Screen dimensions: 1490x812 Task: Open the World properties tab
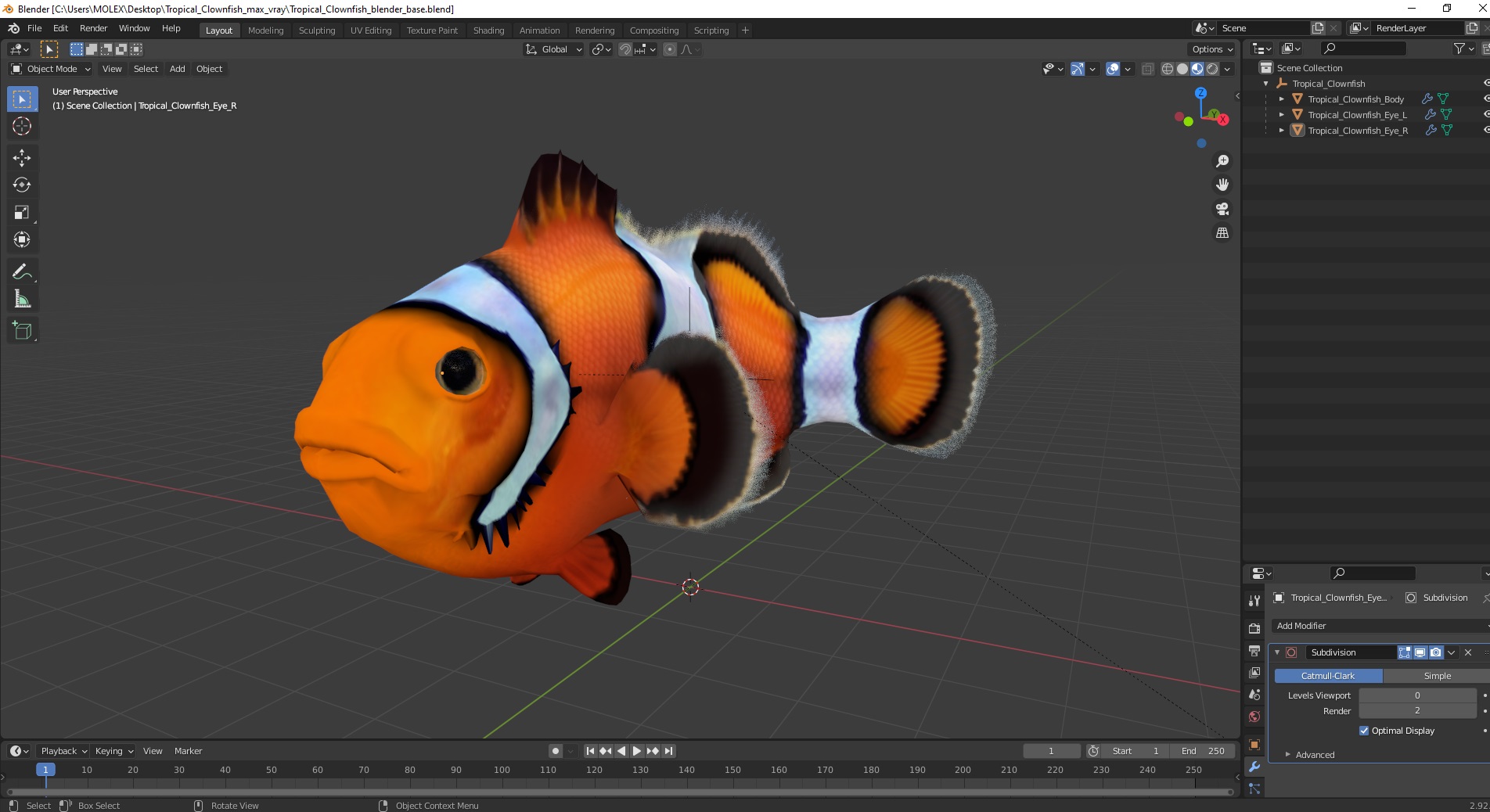(x=1254, y=717)
